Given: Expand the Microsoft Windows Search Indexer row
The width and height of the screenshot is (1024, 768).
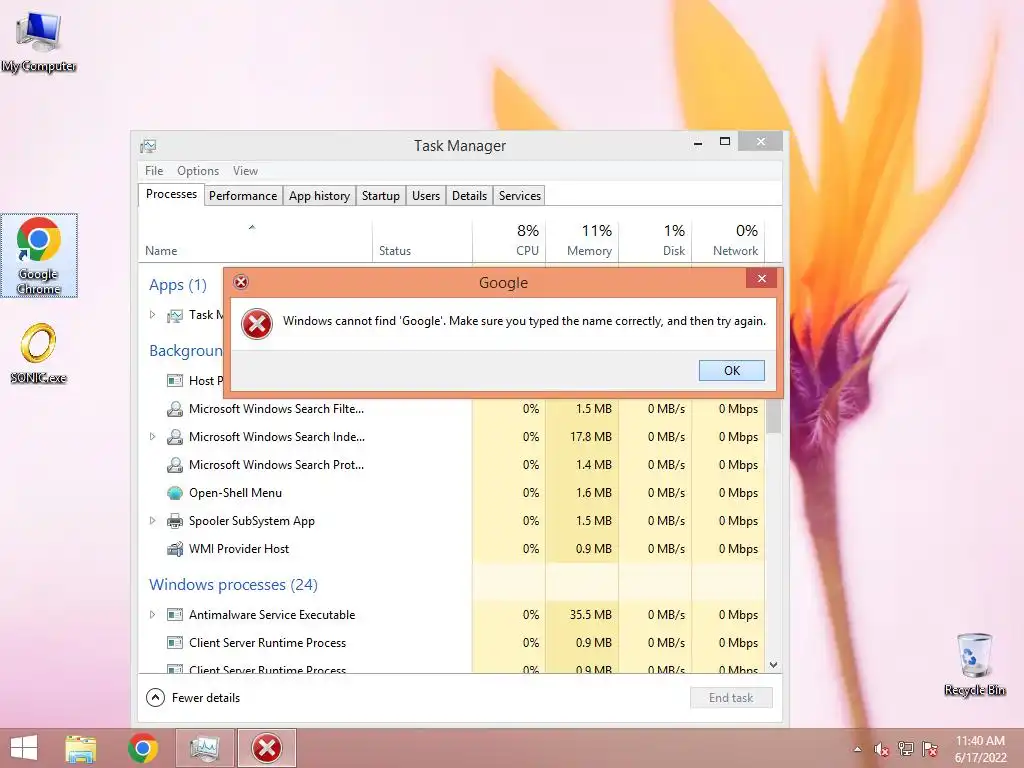Looking at the screenshot, I should point(152,436).
